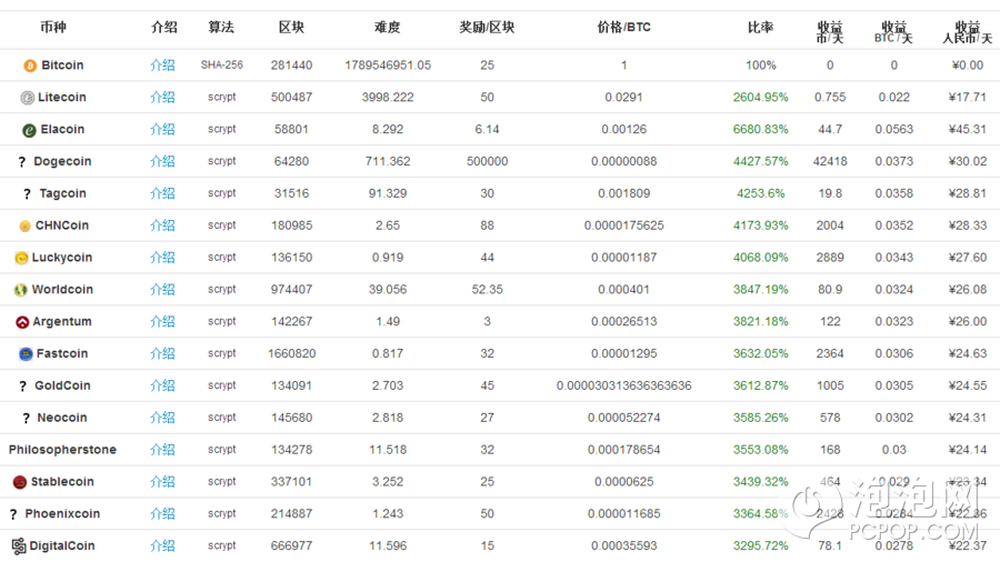Open the 介绍 link for Philosopherstone
1000x562 pixels.
[162, 450]
